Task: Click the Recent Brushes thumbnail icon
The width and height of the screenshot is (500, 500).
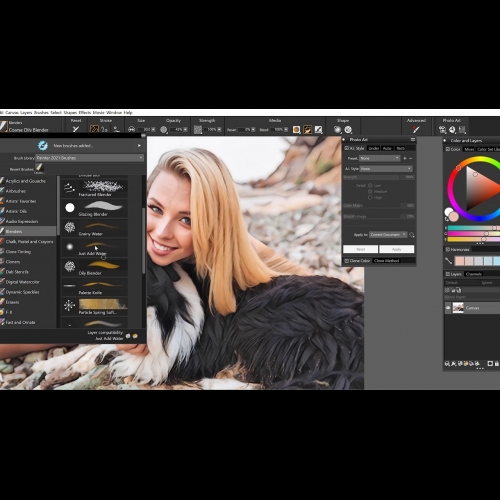Action: tap(39, 168)
